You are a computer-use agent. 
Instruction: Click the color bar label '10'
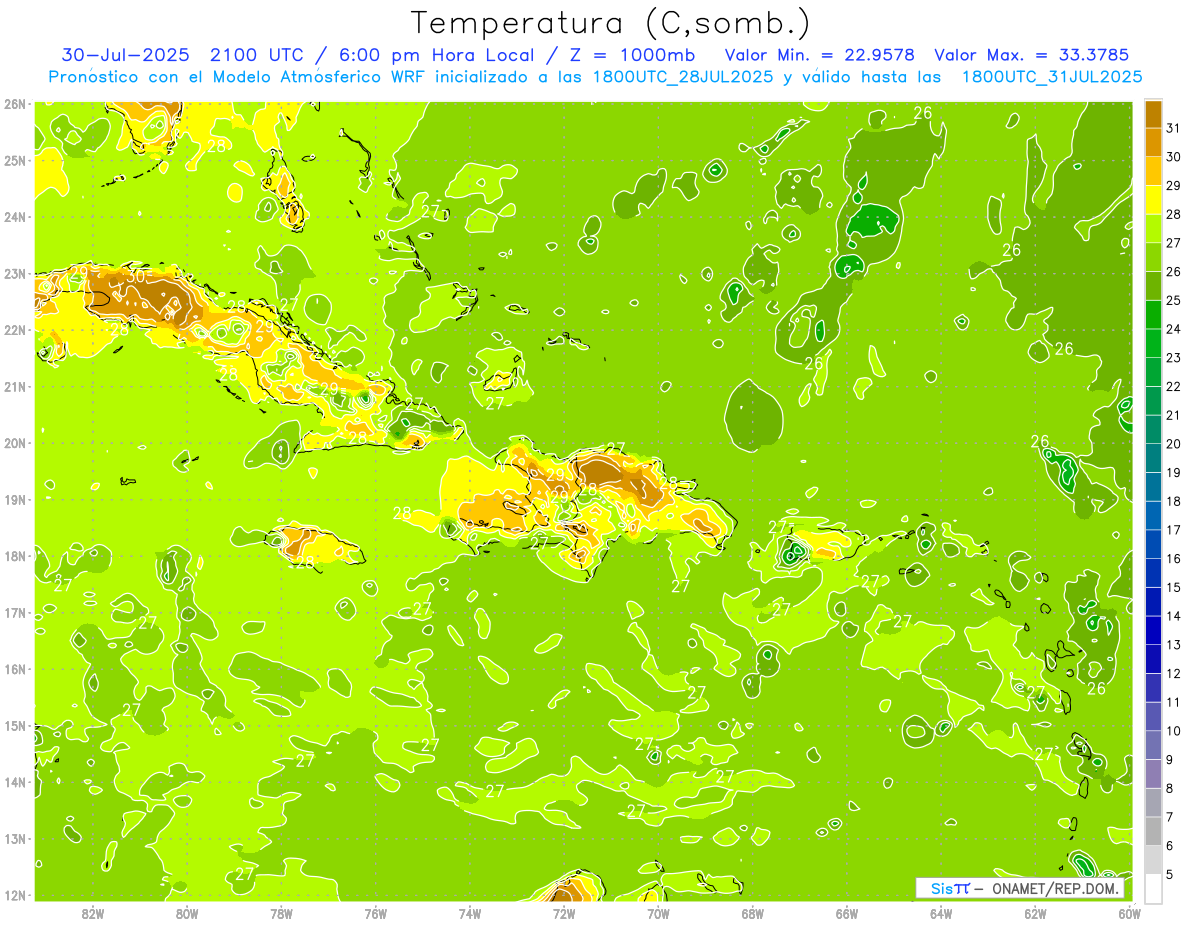tap(1173, 731)
